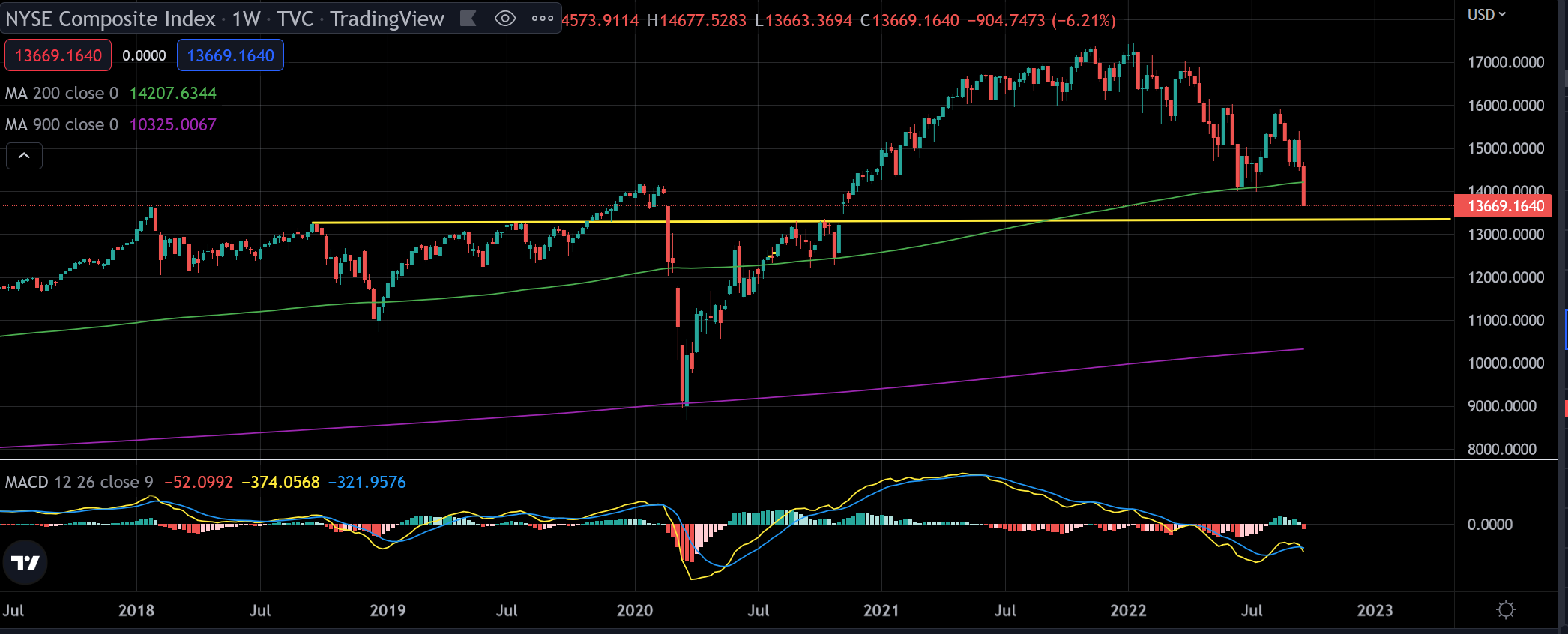Click the MA 900 value 10325.0067
Viewport: 1568px width, 634px height.
tap(173, 124)
